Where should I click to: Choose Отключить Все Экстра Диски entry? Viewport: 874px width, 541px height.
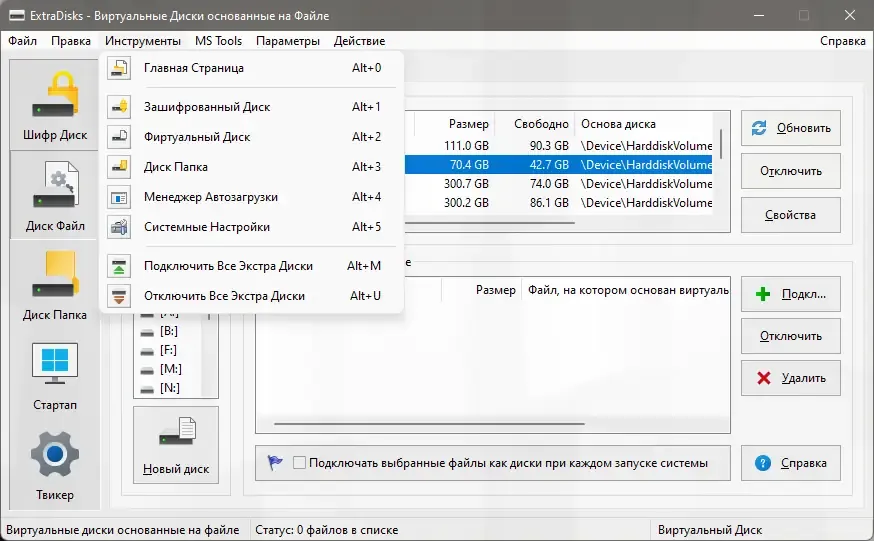coord(251,296)
